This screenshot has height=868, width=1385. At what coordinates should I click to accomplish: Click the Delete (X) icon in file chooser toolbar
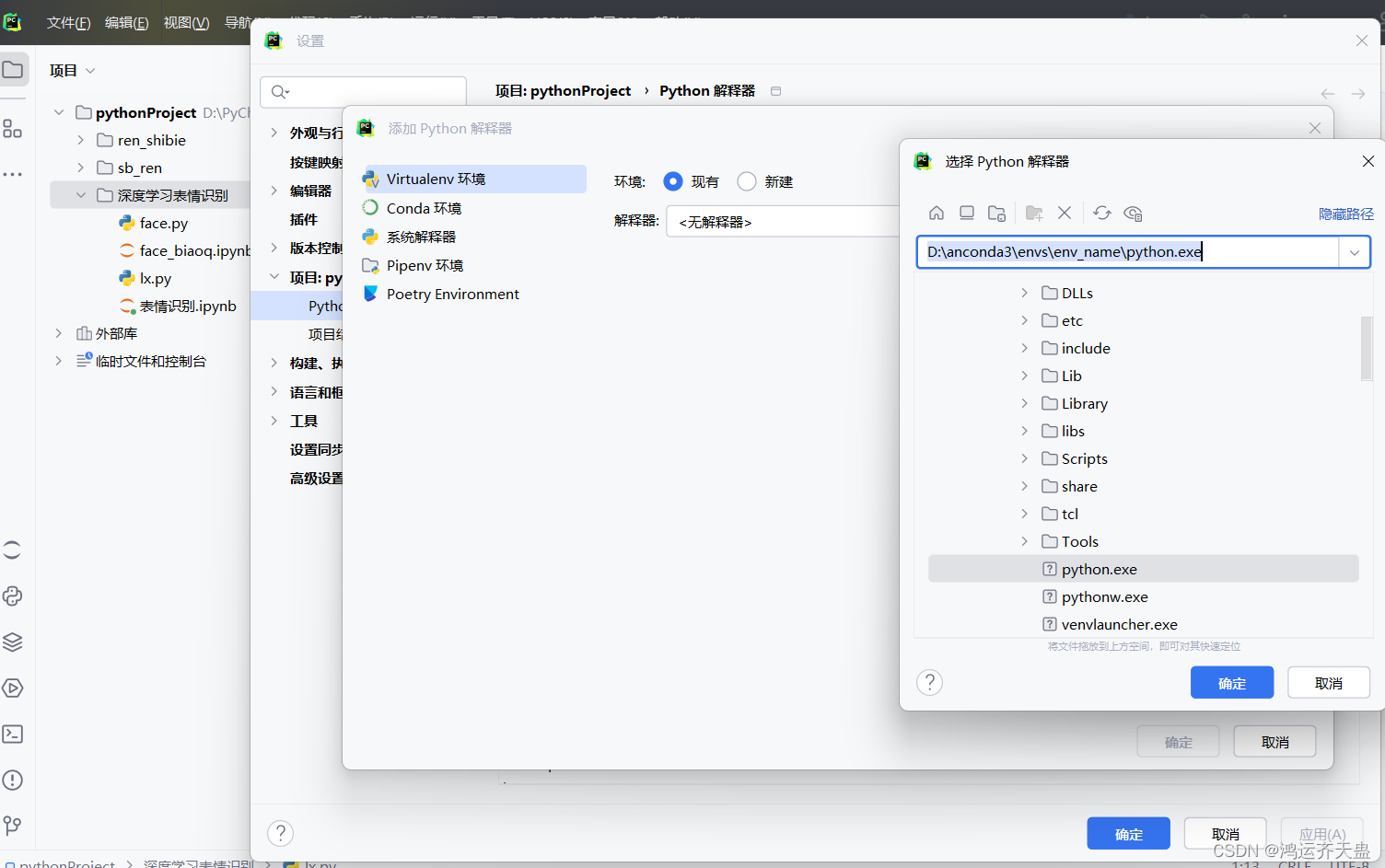(x=1065, y=213)
